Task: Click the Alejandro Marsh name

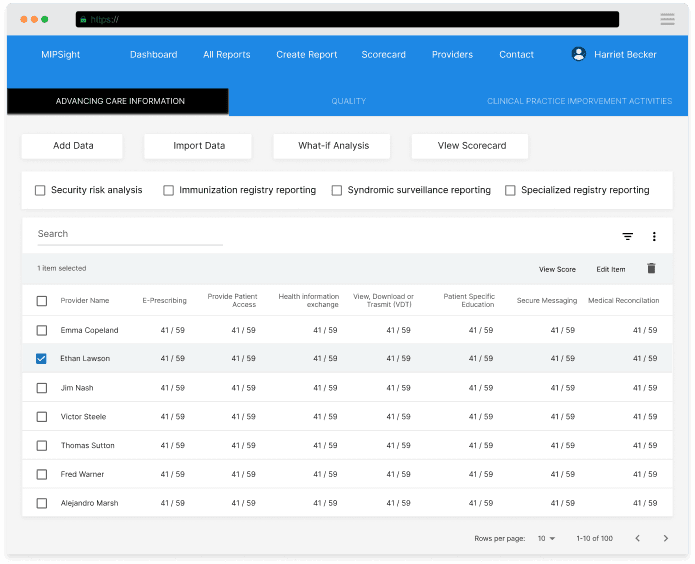Action: (x=89, y=503)
